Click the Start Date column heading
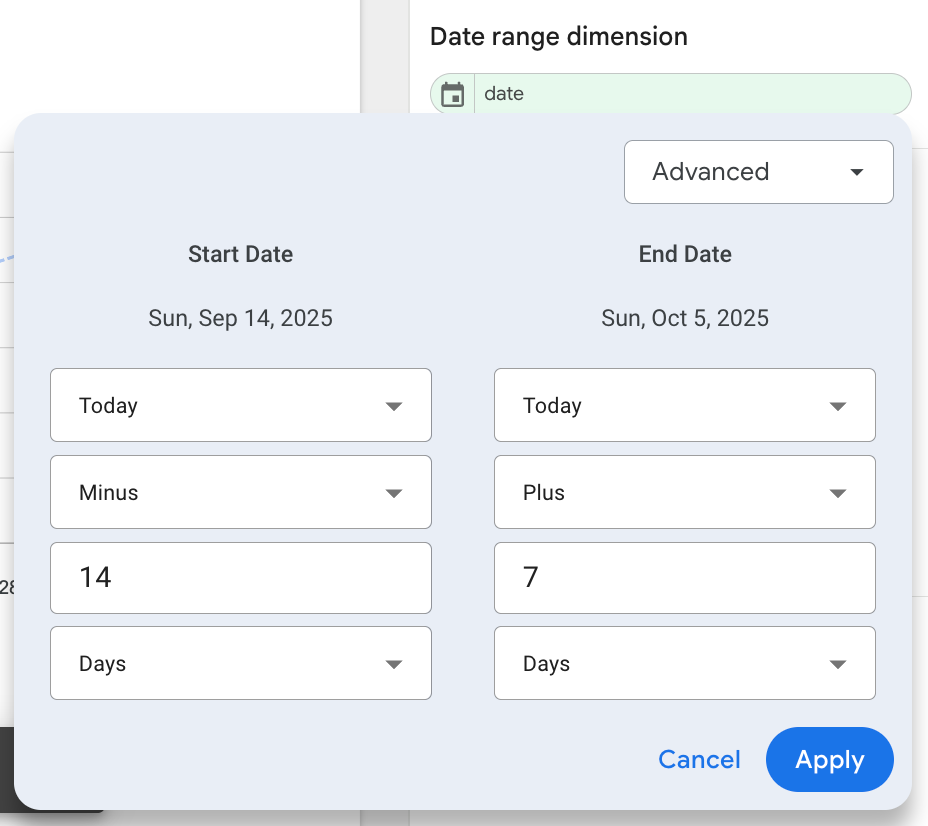The image size is (928, 826). tap(240, 254)
